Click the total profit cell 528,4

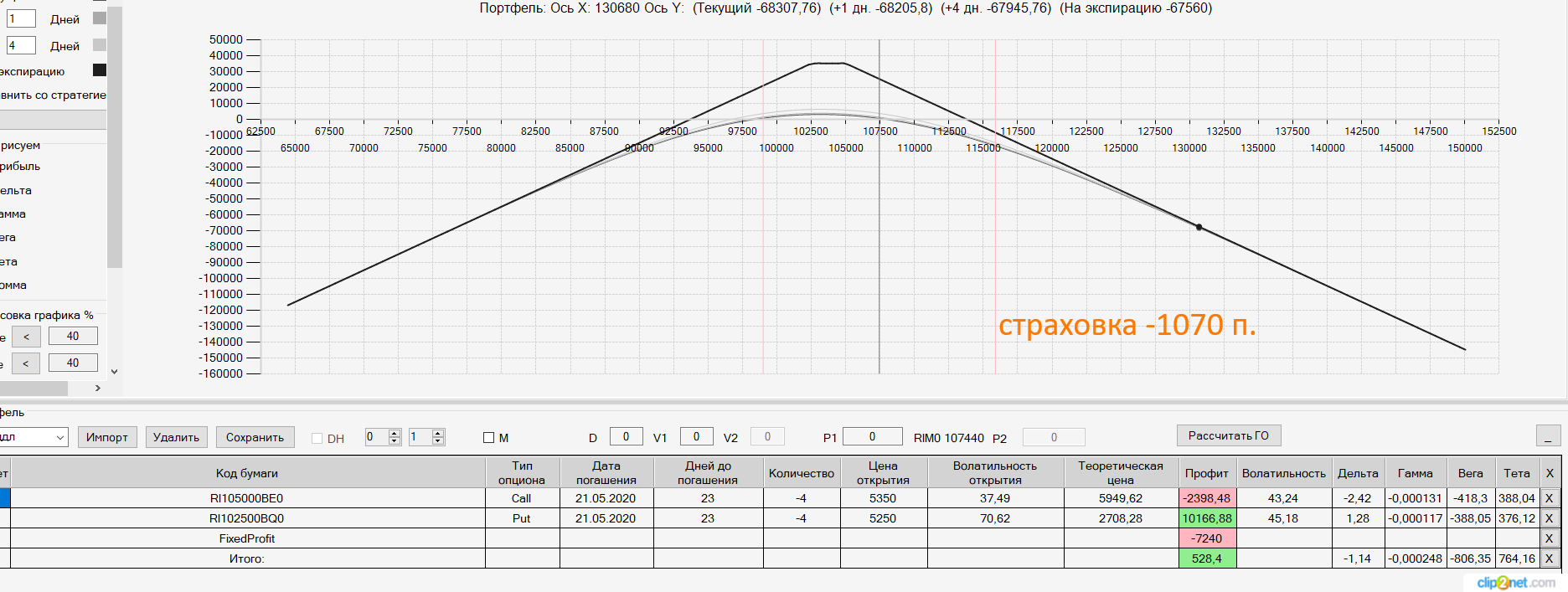[x=1207, y=559]
